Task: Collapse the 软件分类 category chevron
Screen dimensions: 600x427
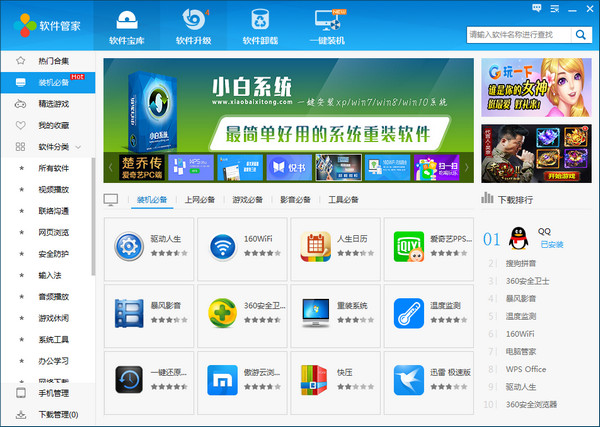Action: pyautogui.click(x=78, y=147)
